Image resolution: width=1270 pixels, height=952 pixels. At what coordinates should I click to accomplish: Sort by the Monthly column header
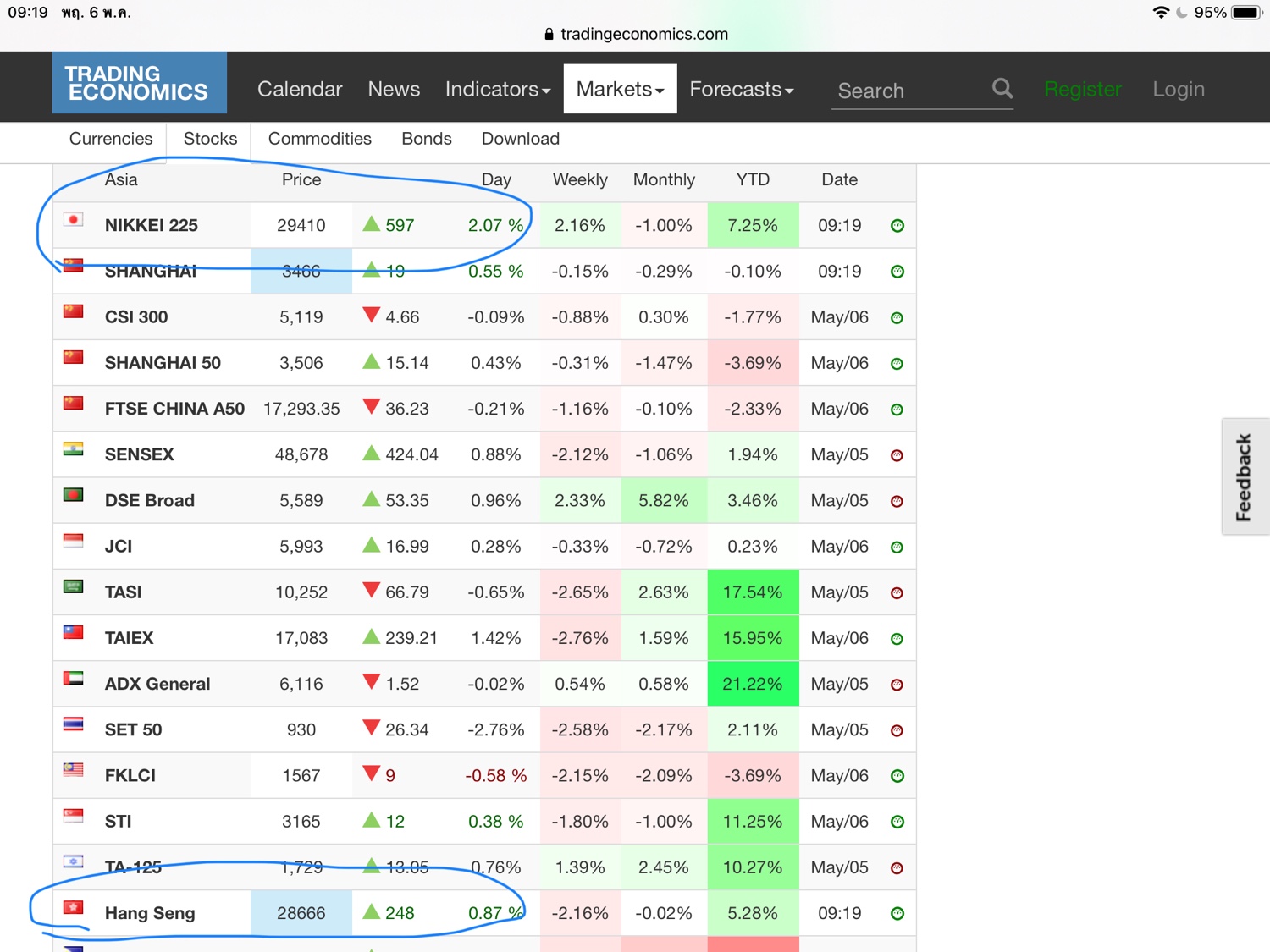click(664, 179)
